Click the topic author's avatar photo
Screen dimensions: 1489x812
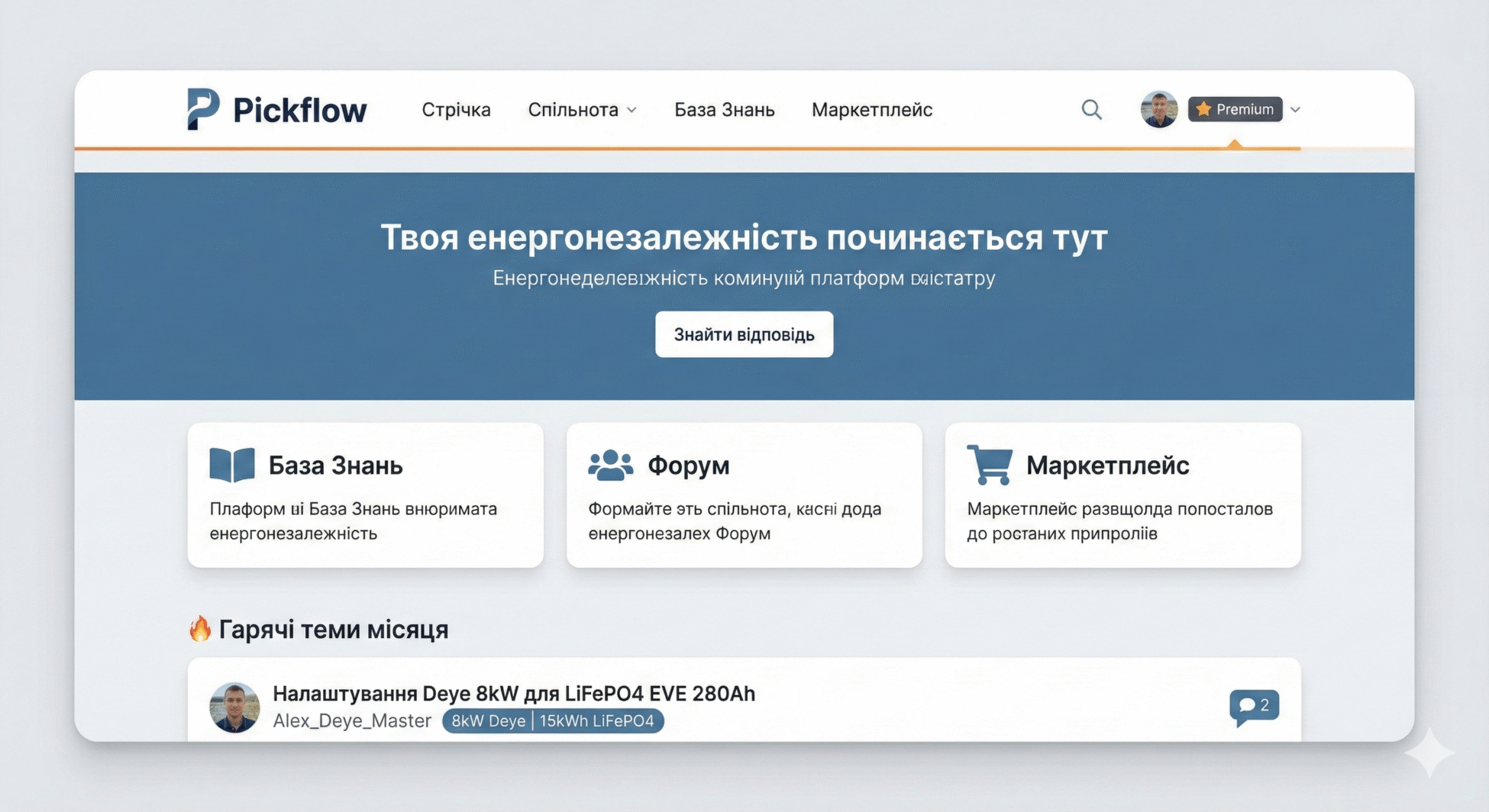[234, 707]
